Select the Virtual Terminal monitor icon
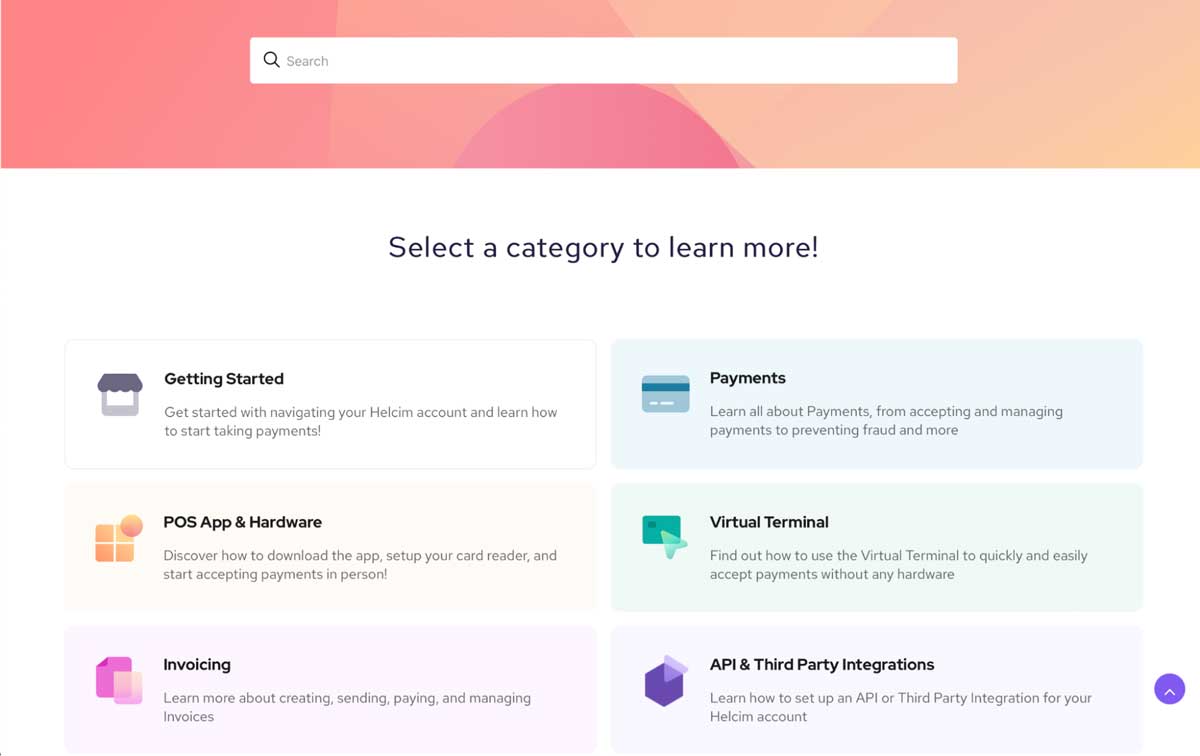1200x756 pixels. pyautogui.click(x=663, y=535)
